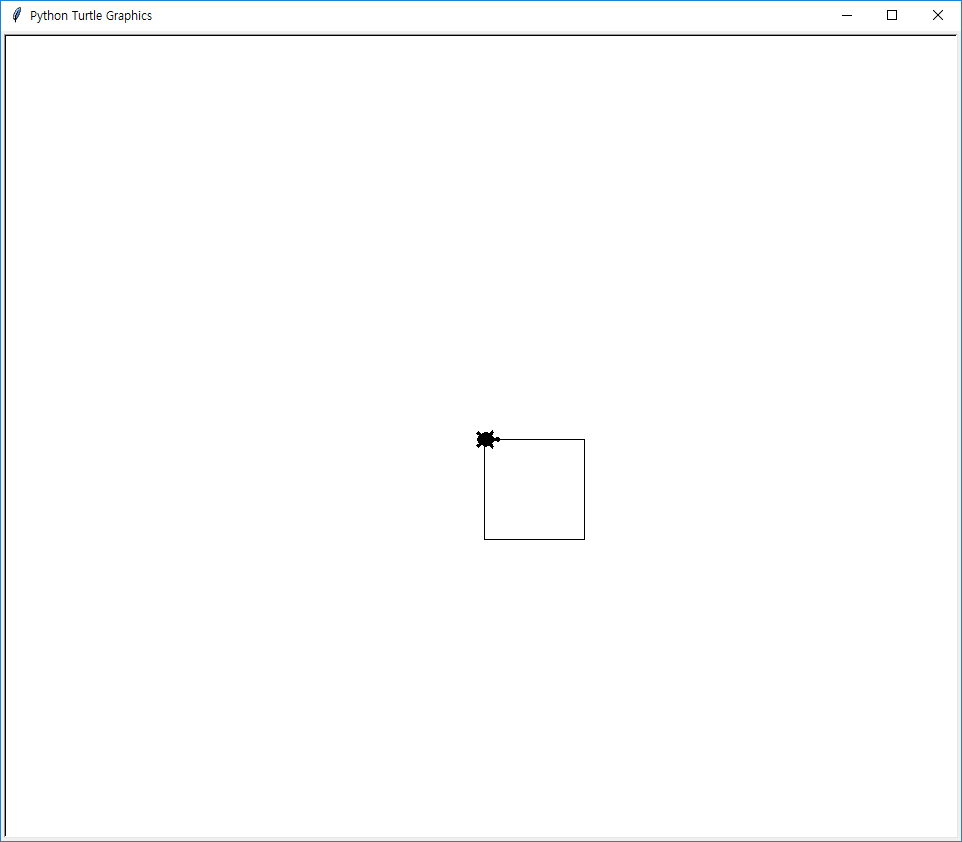The image size is (962, 842).
Task: Close the Python Turtle Graphics window
Action: tap(937, 15)
